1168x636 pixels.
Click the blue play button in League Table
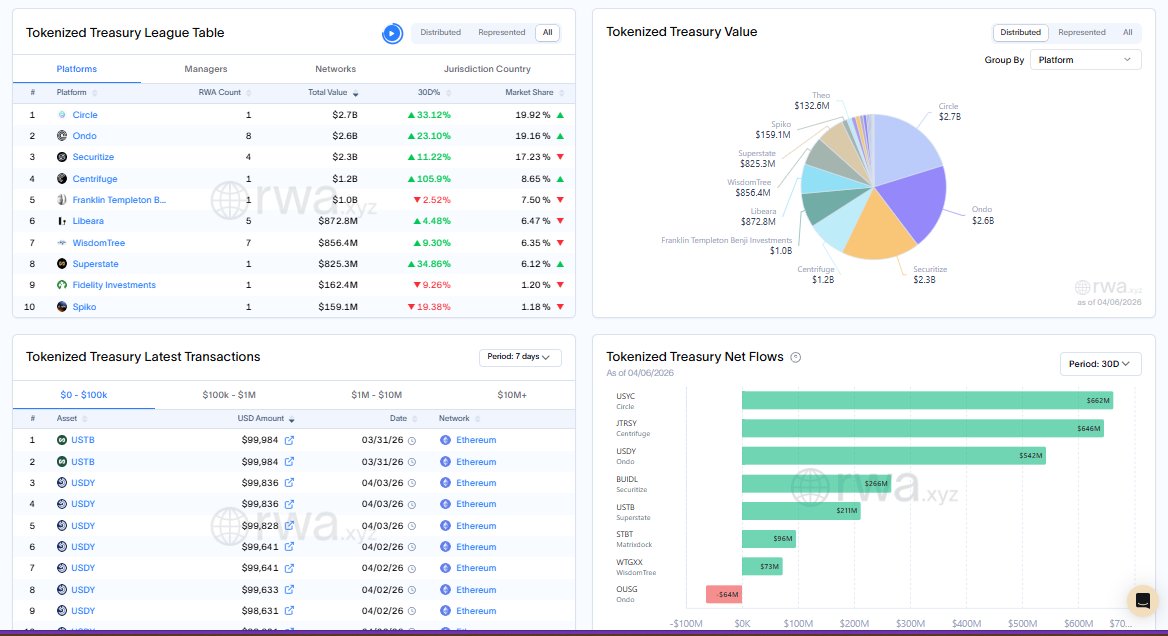pyautogui.click(x=393, y=34)
